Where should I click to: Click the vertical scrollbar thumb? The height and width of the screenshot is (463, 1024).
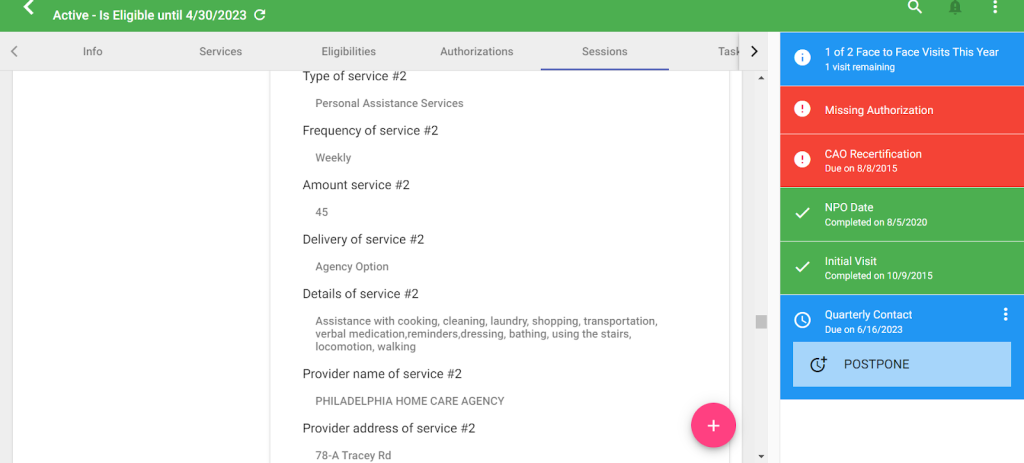(761, 322)
